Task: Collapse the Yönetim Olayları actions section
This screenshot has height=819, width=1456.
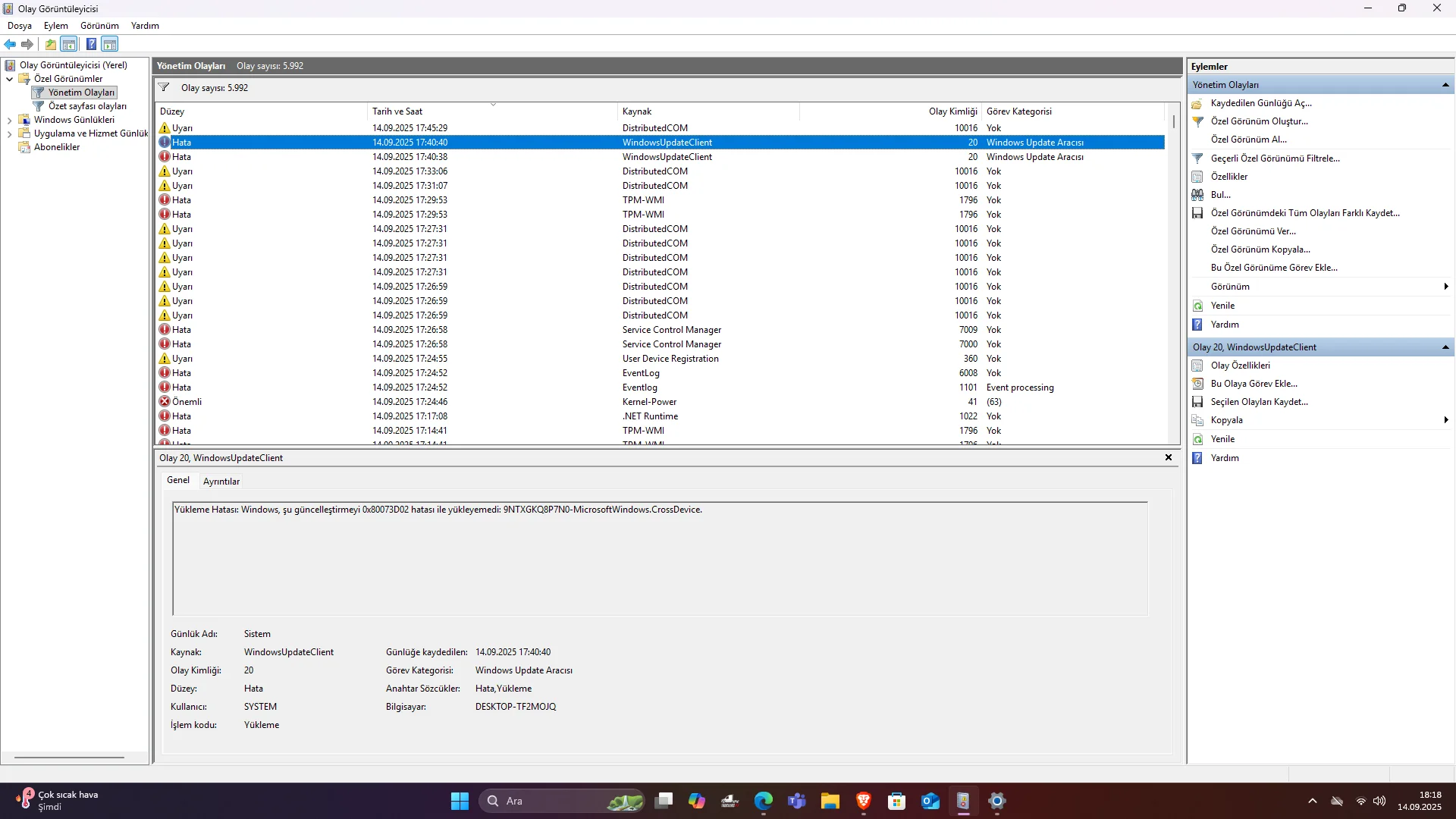Action: coord(1445,85)
